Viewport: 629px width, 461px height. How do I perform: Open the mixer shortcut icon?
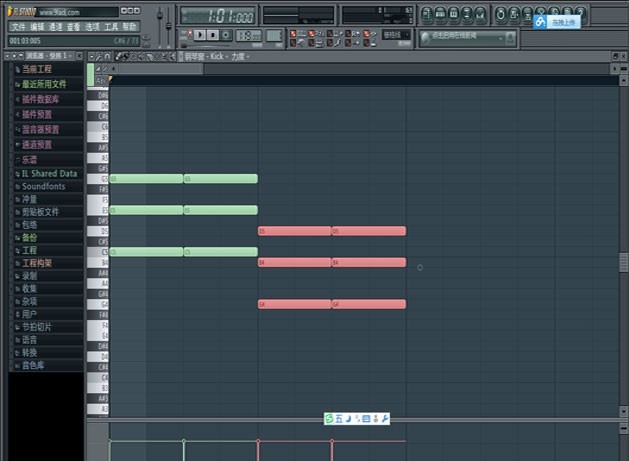coord(480,14)
